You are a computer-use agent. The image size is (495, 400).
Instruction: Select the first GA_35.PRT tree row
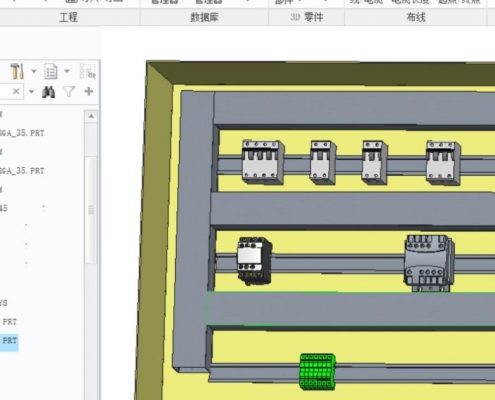pyautogui.click(x=22, y=133)
